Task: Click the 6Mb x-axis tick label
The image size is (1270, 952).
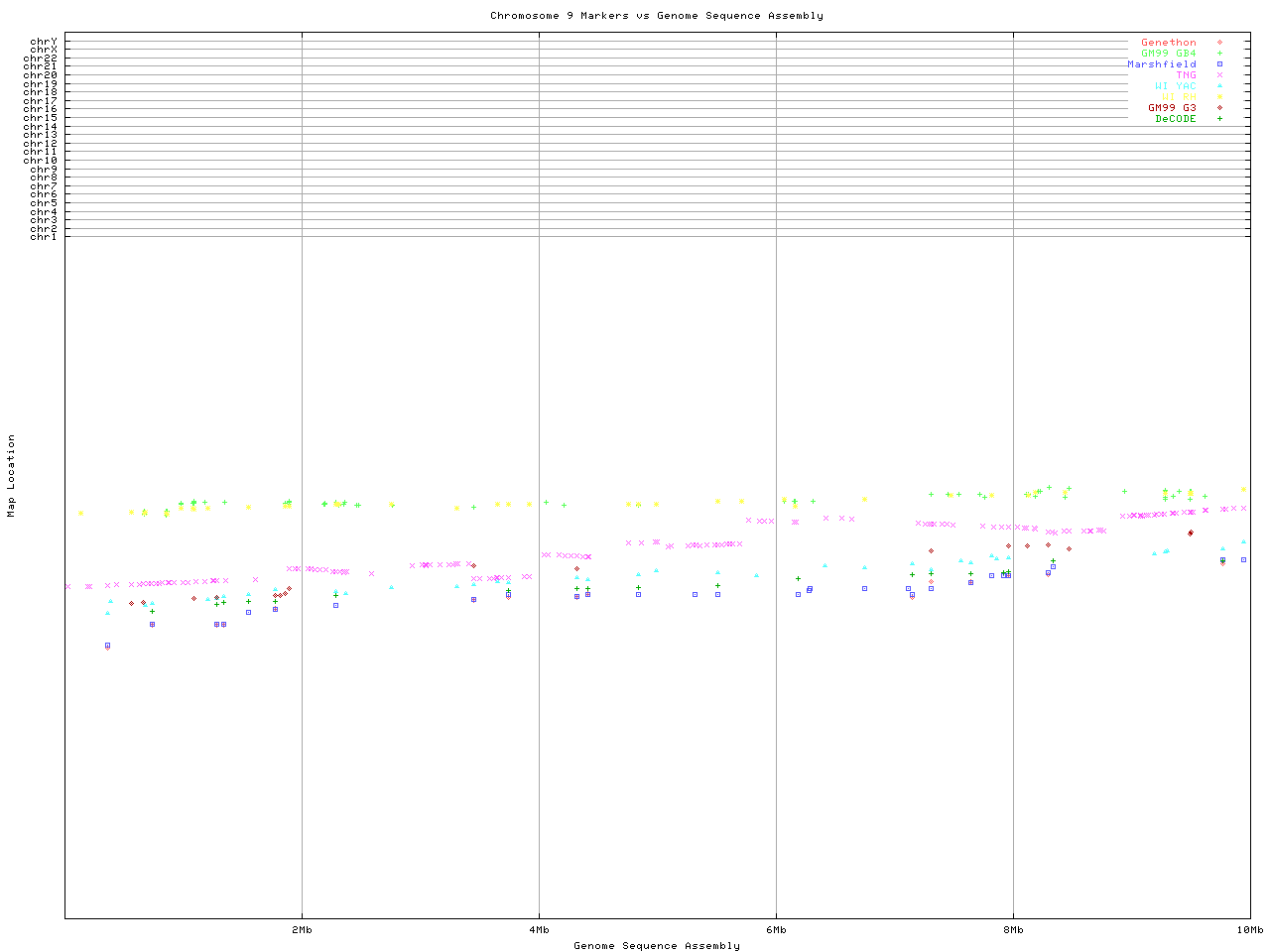Action: point(776,930)
